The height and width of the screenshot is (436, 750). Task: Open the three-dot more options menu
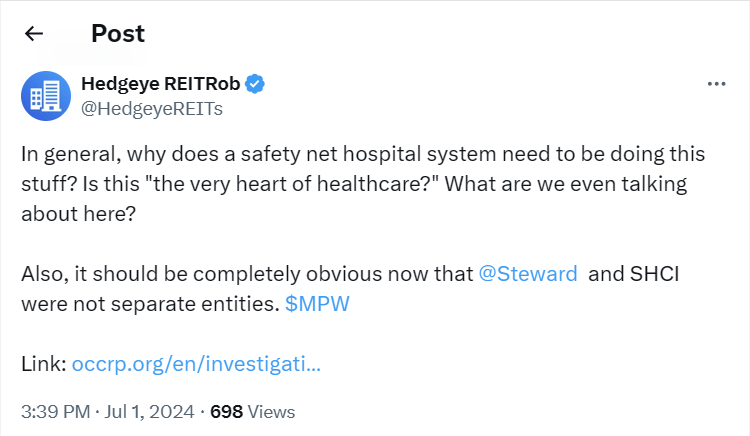716,84
